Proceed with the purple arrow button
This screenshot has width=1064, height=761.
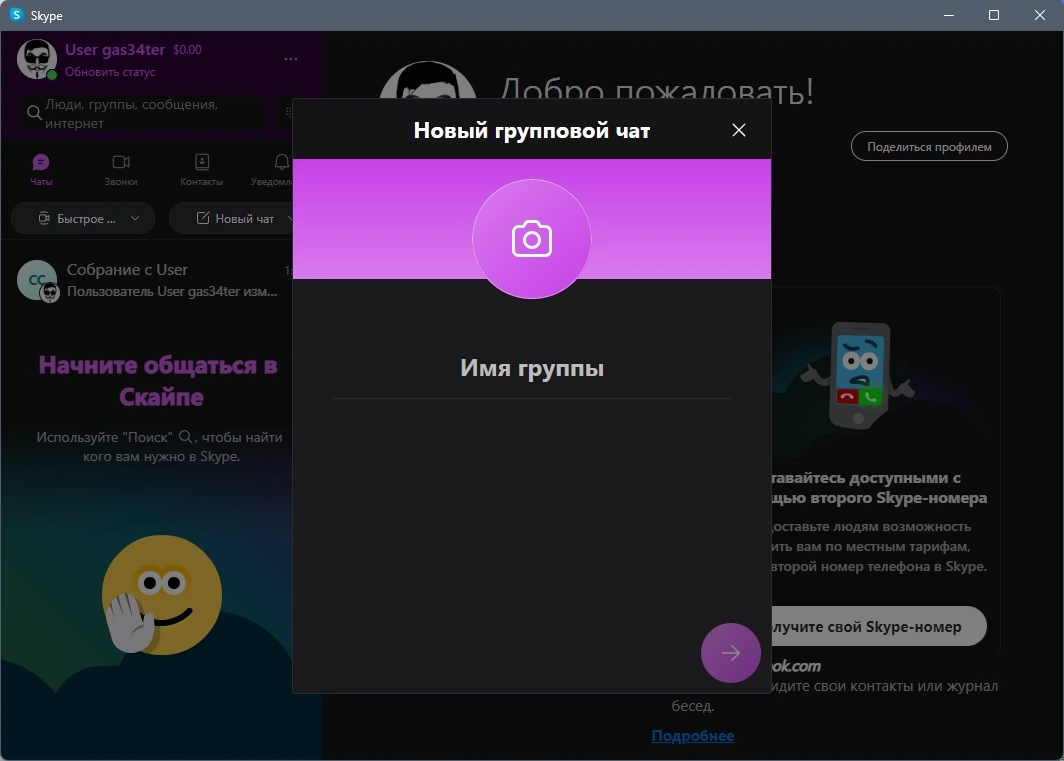[x=730, y=652]
